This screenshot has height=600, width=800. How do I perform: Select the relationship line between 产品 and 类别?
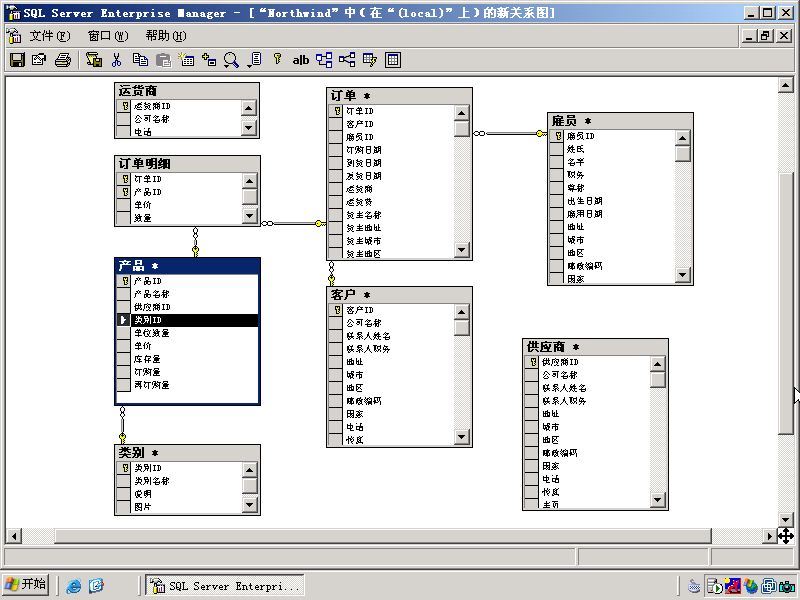(122, 424)
